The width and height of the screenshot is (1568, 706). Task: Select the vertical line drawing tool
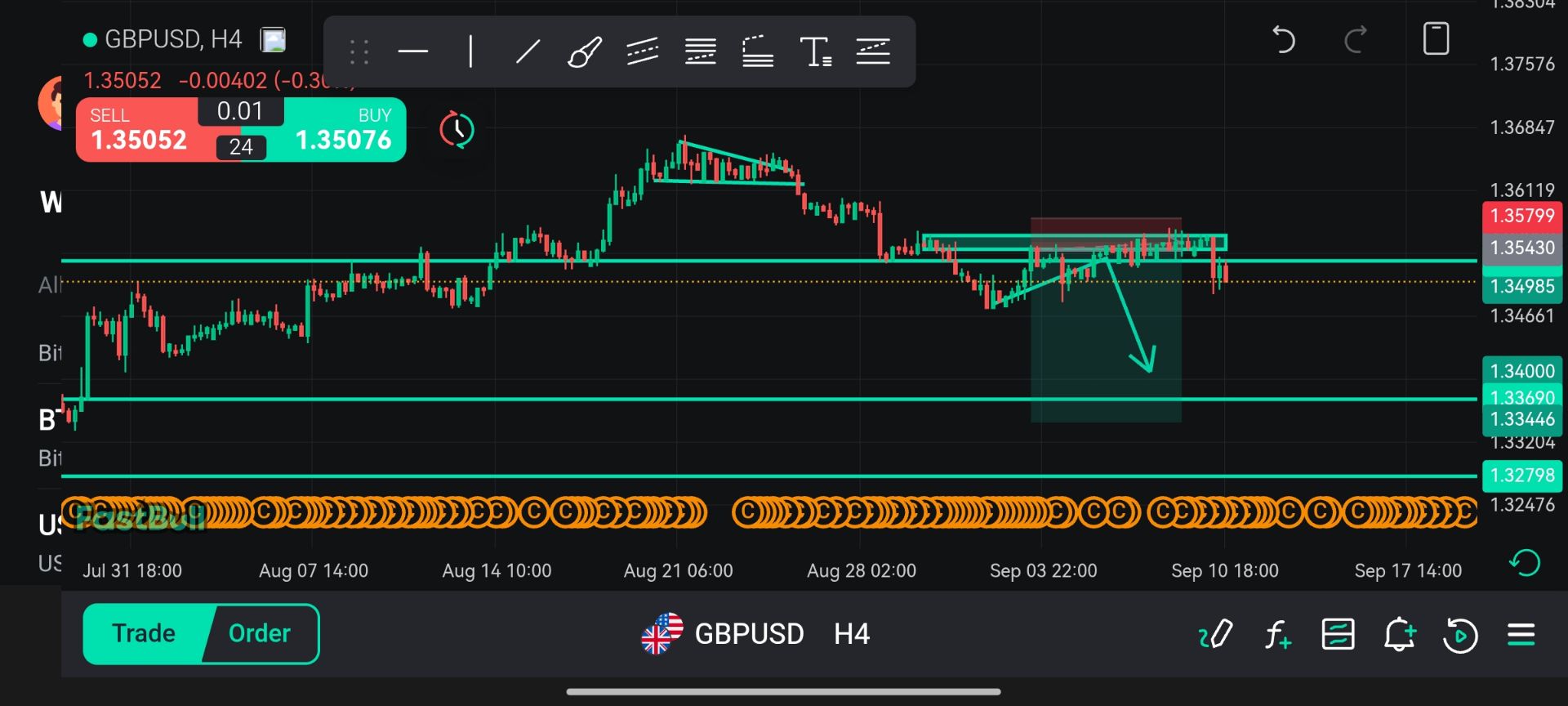click(470, 51)
